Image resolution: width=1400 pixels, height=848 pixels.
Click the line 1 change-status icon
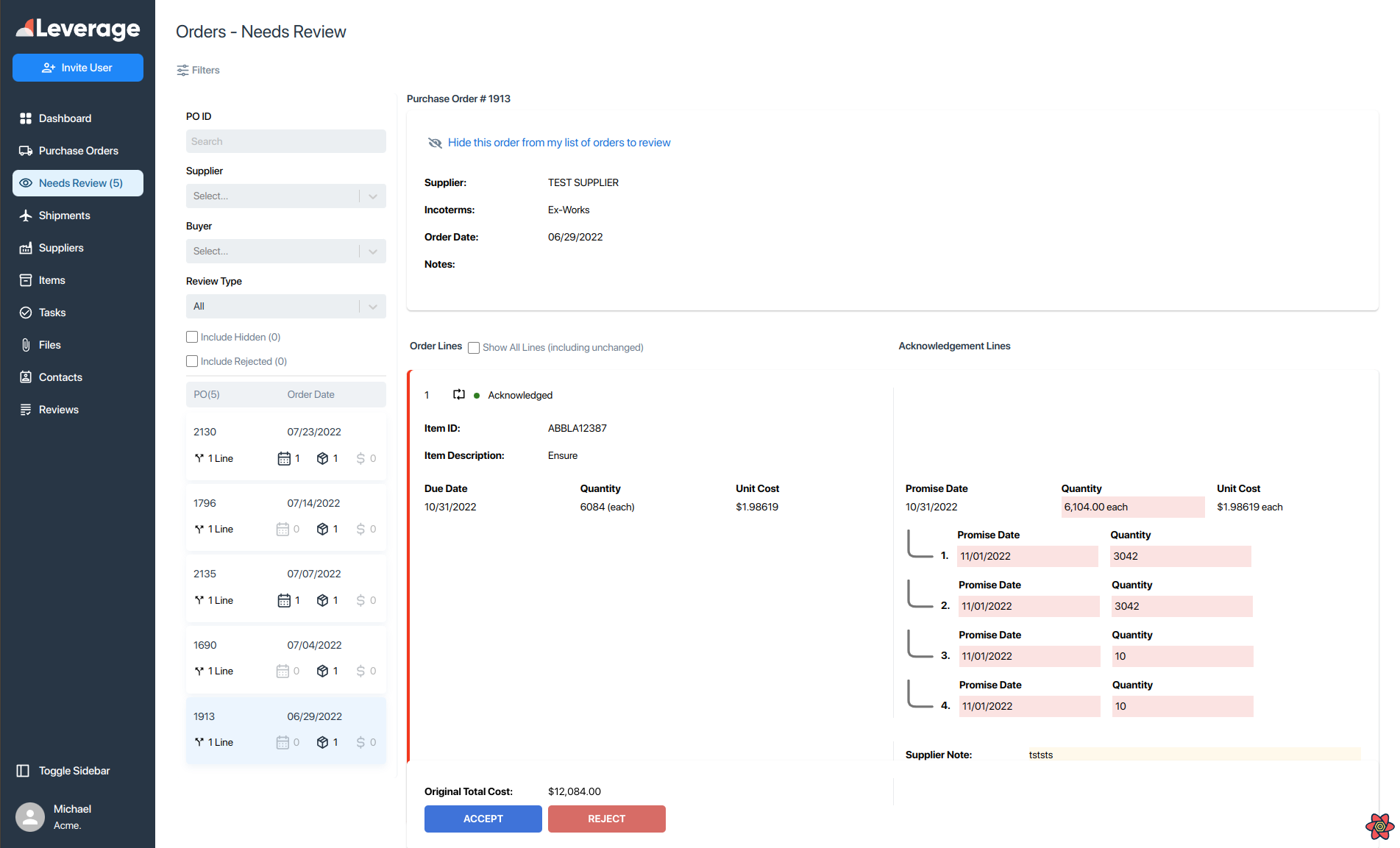[x=459, y=395]
